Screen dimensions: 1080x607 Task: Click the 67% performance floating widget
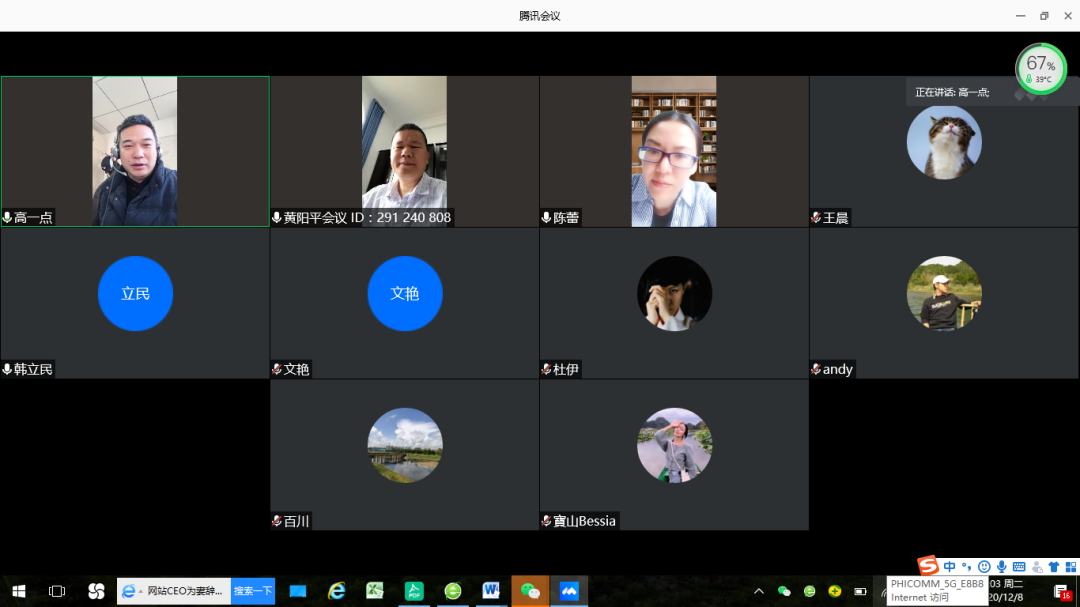click(1041, 68)
